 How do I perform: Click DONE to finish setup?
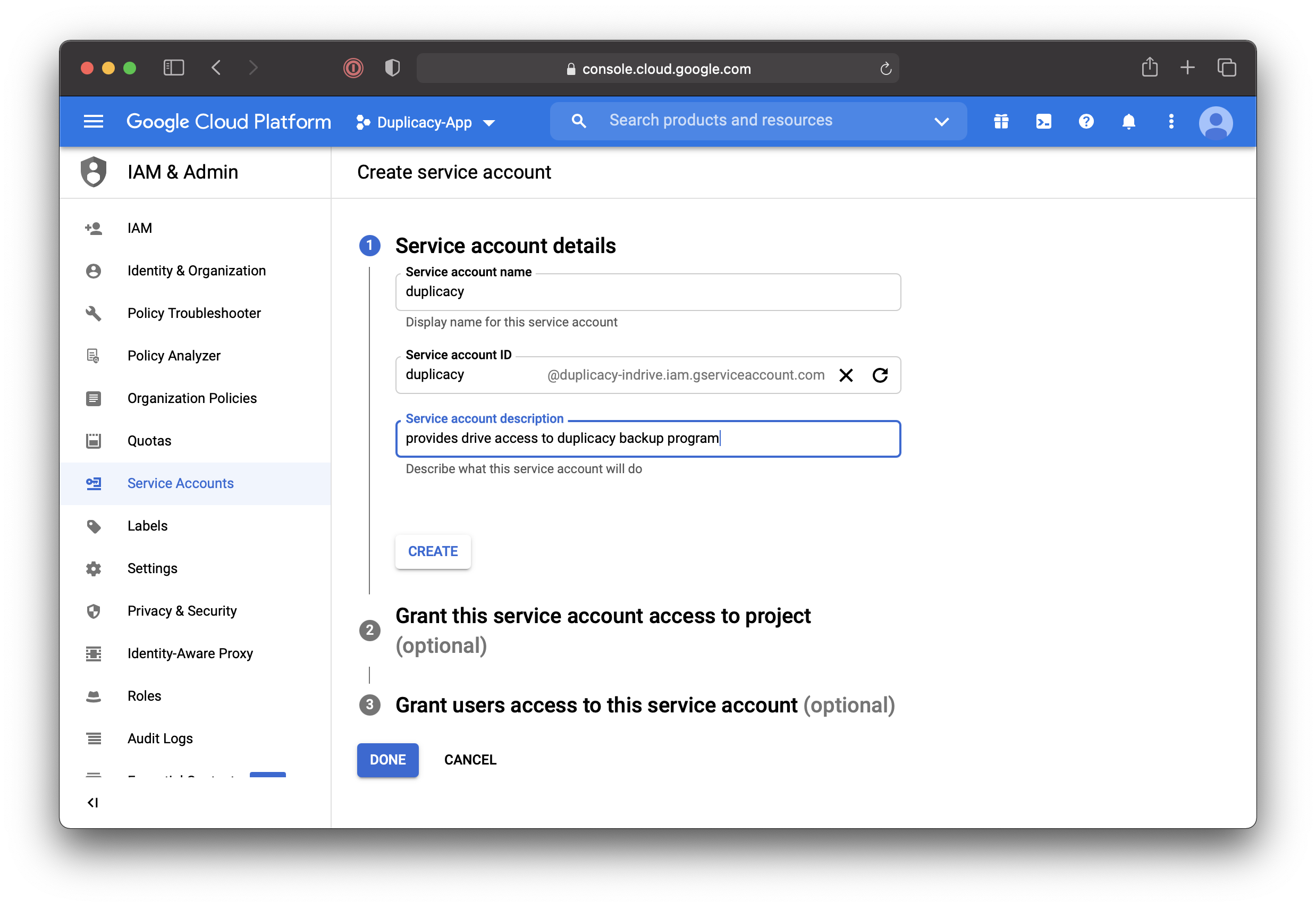click(x=387, y=760)
